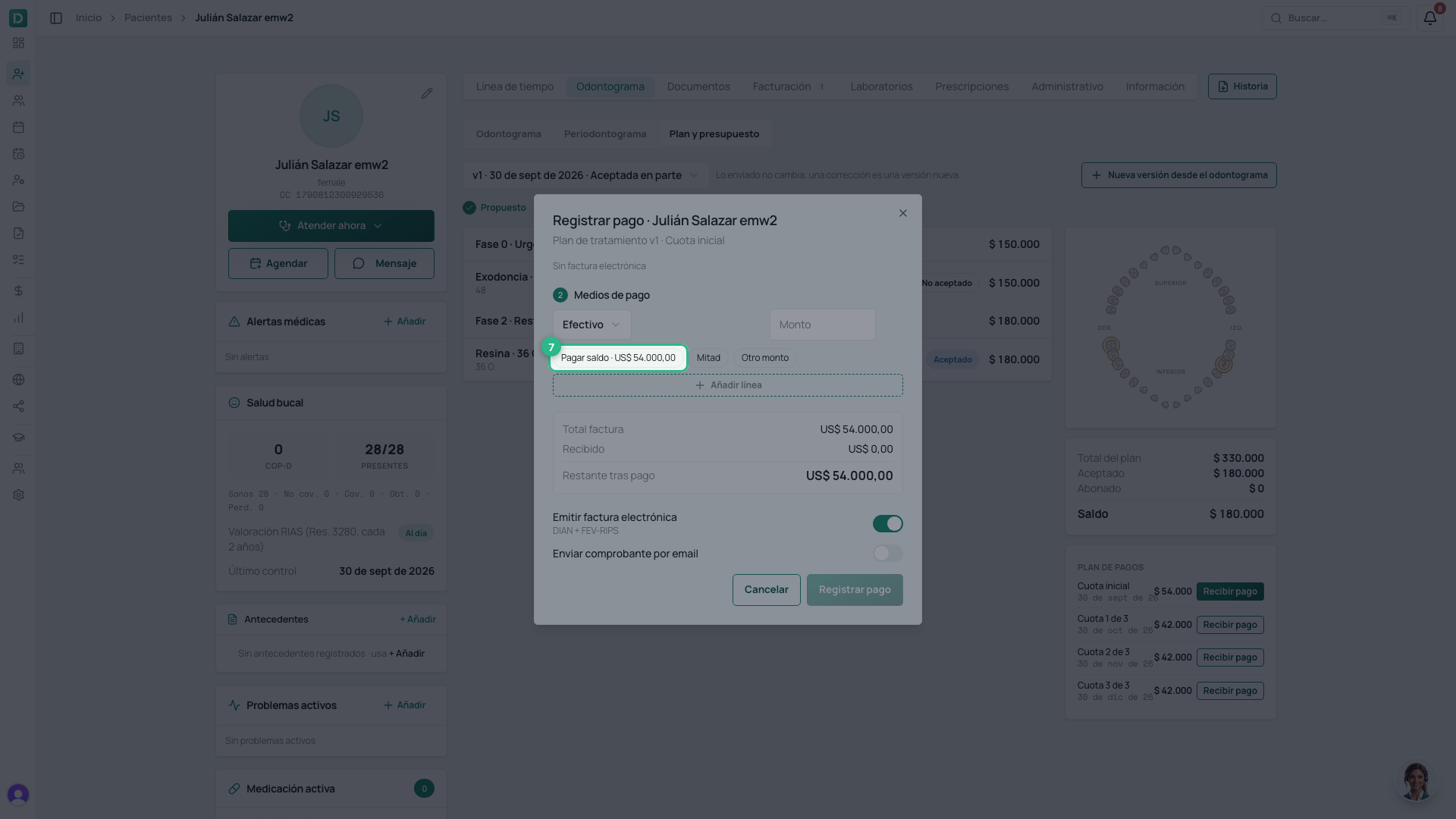Select the Periodontograma sub-tab
This screenshot has height=819, width=1456.
(605, 134)
